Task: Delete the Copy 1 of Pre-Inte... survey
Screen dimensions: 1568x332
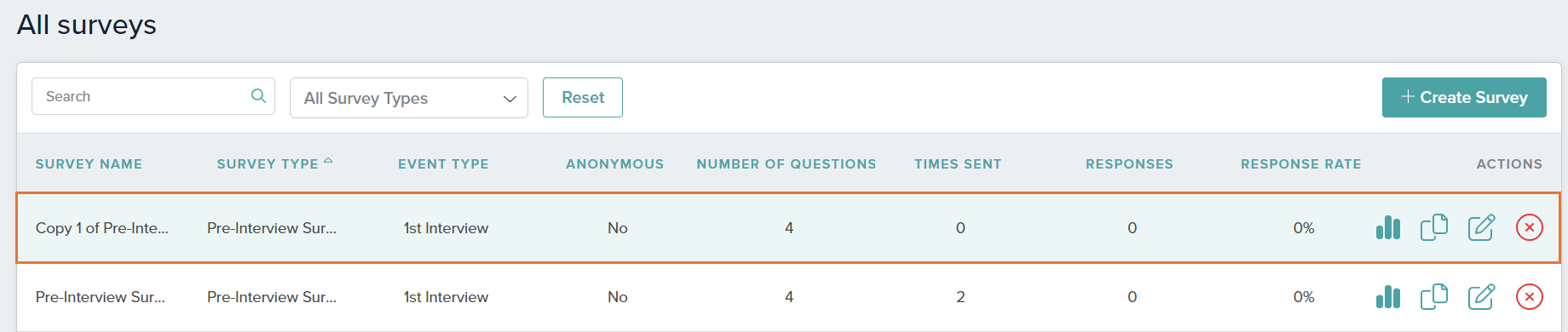Action: 1530,227
